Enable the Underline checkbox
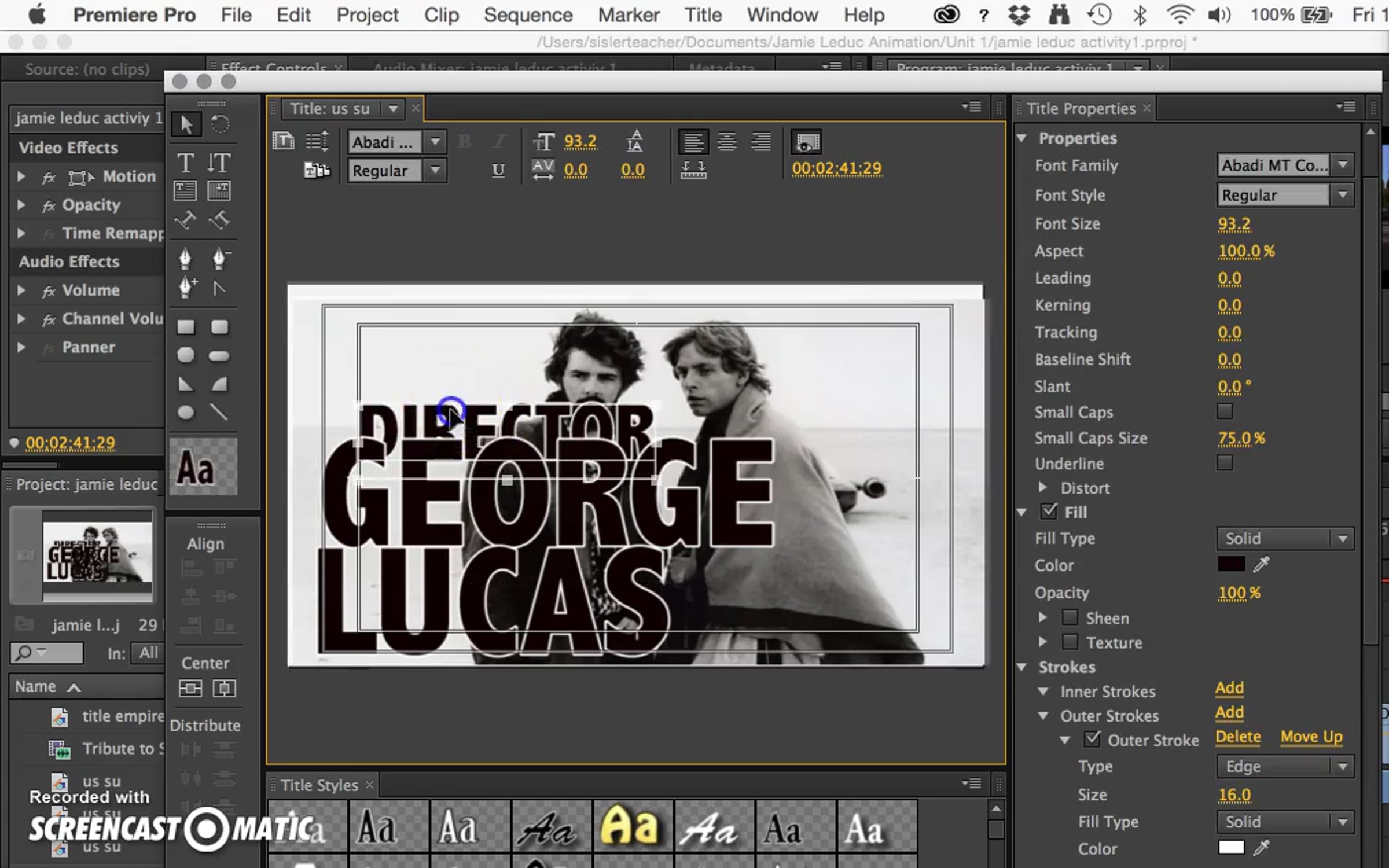Image resolution: width=1389 pixels, height=868 pixels. pyautogui.click(x=1224, y=463)
